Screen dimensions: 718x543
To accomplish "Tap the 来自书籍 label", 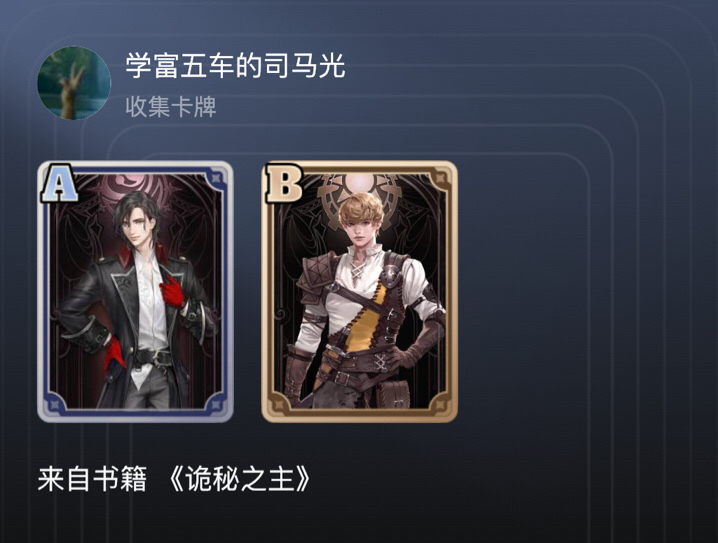I will 92,479.
